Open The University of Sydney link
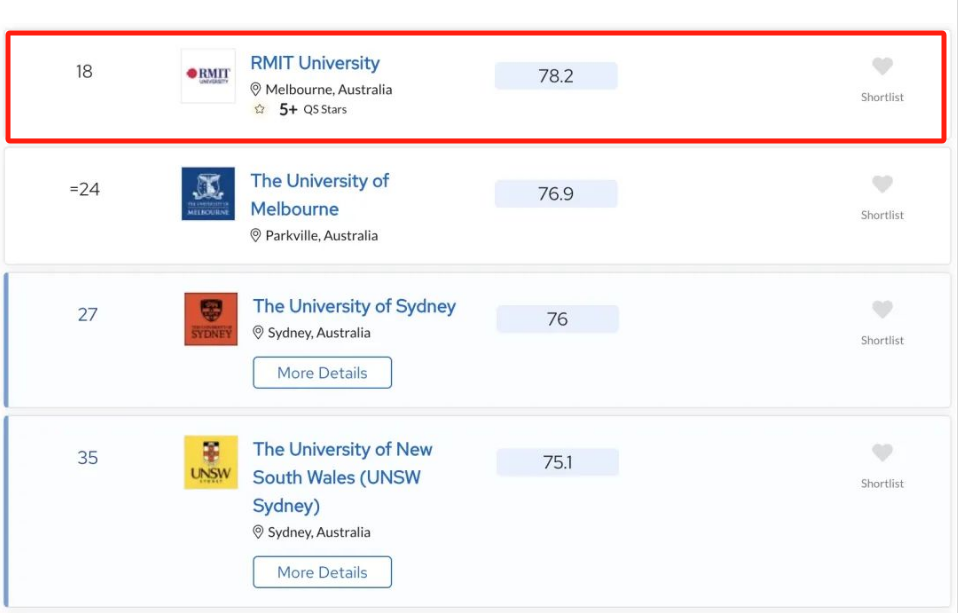Viewport: 958px width, 613px height. (354, 306)
